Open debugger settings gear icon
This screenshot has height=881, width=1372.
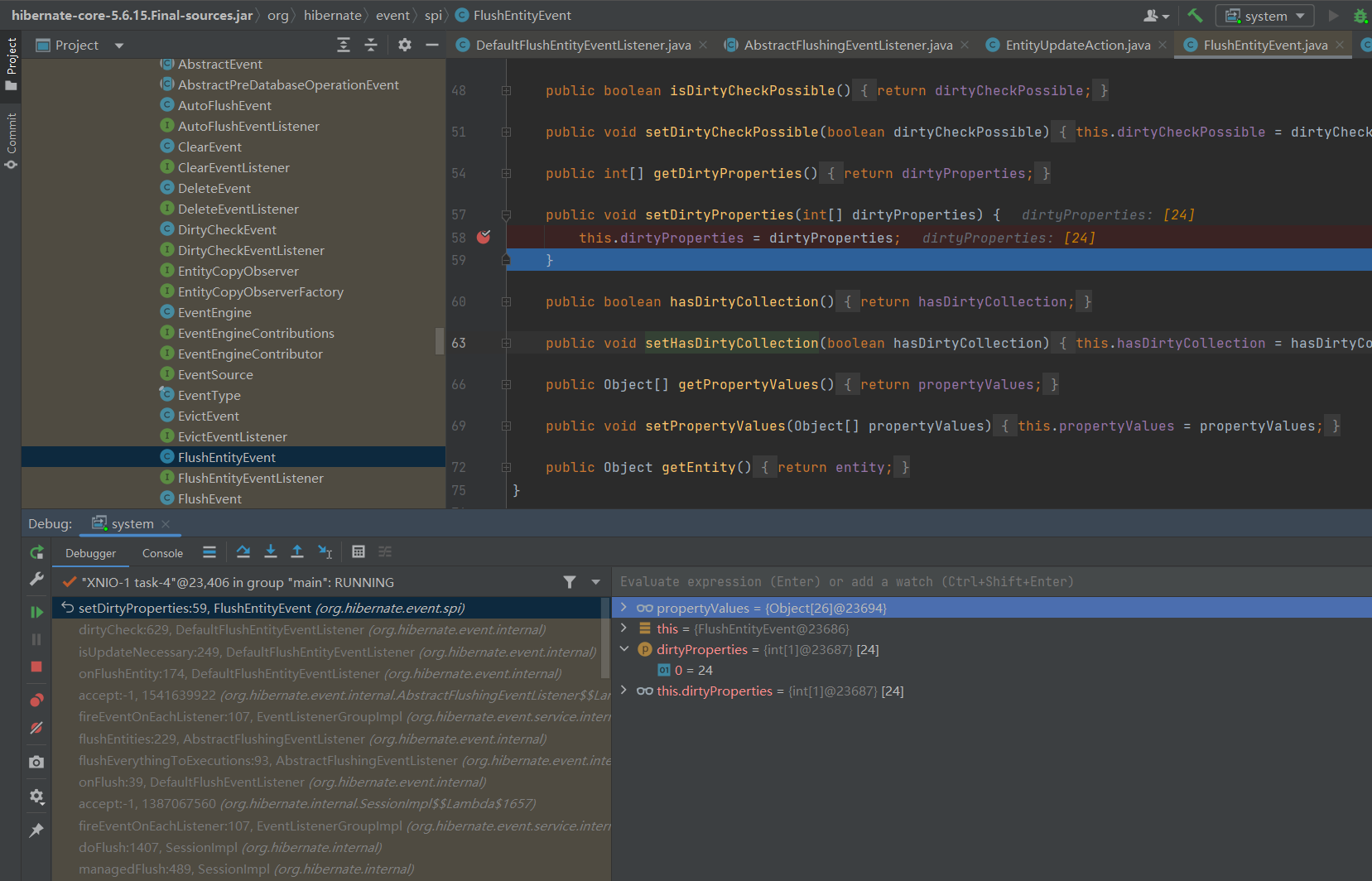[36, 796]
